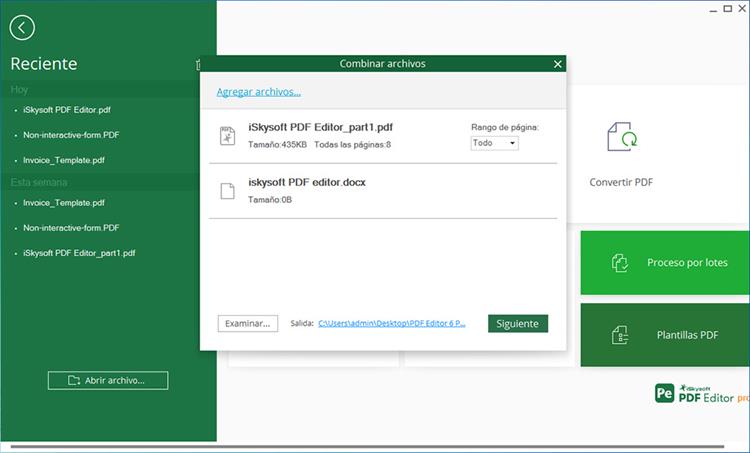Click the folder icon in Abrir archivo

point(74,381)
